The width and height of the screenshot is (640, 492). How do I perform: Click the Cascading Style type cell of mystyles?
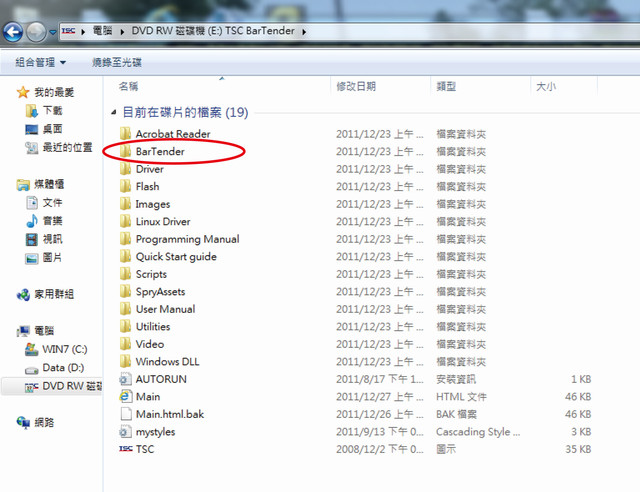click(478, 432)
